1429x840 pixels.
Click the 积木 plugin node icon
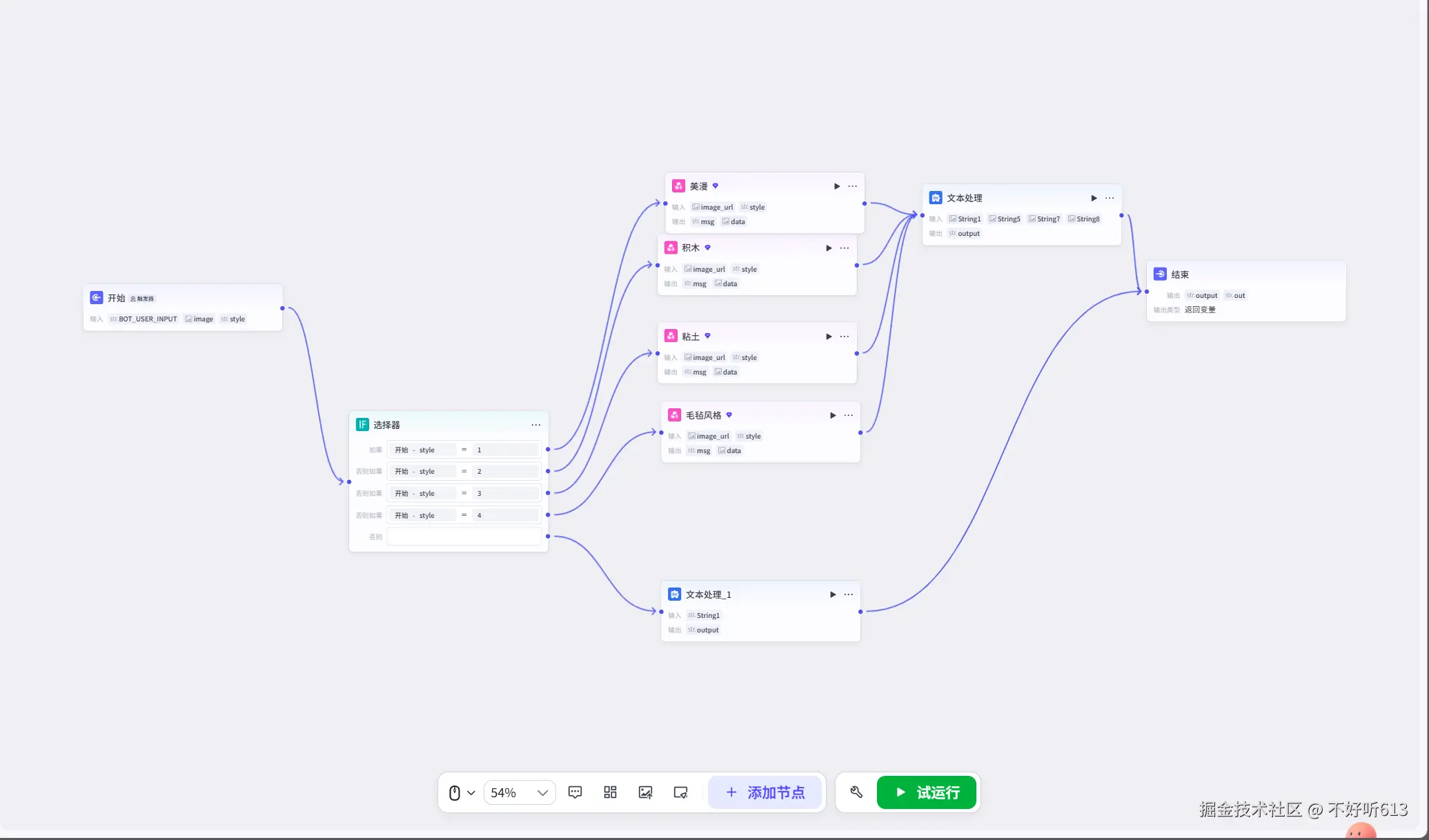click(671, 248)
